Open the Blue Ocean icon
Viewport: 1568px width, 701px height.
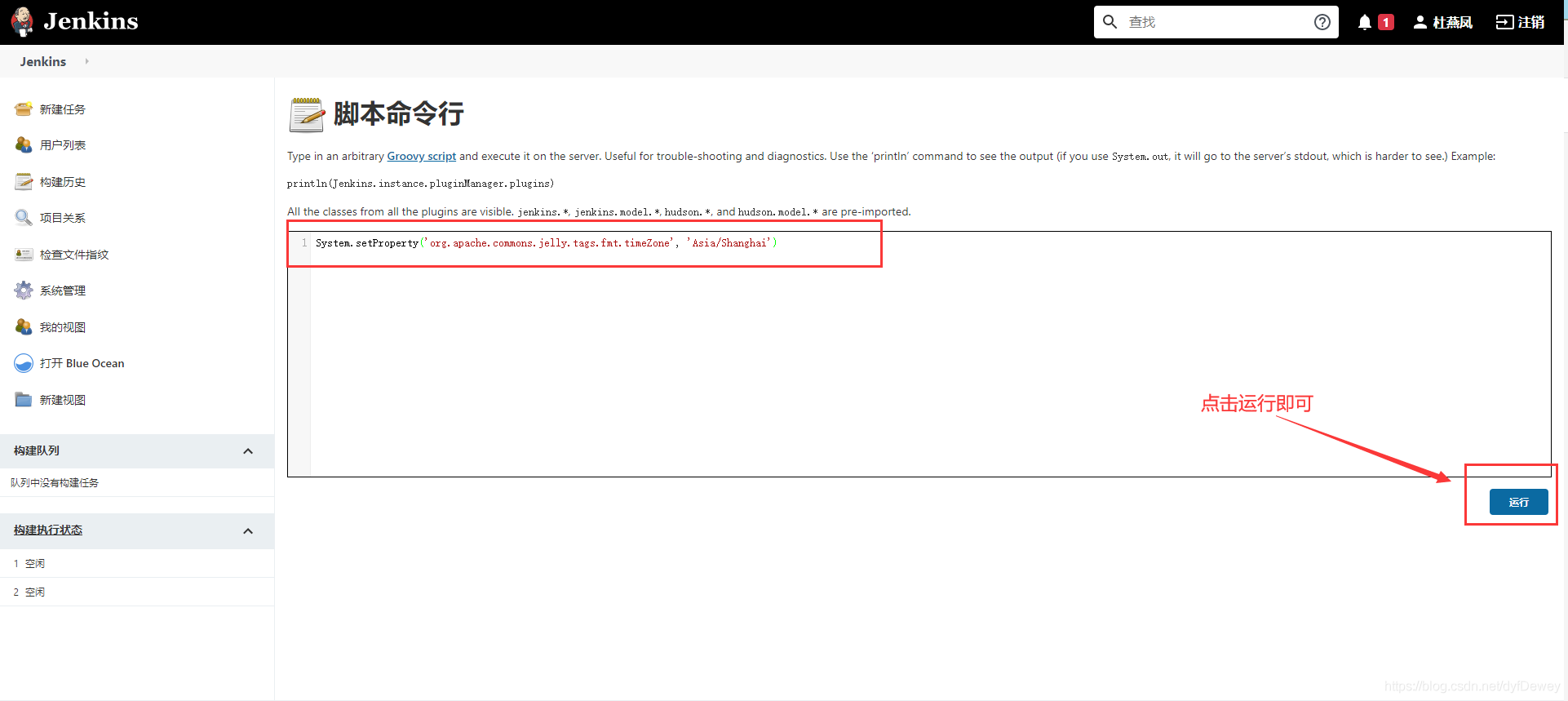point(24,363)
